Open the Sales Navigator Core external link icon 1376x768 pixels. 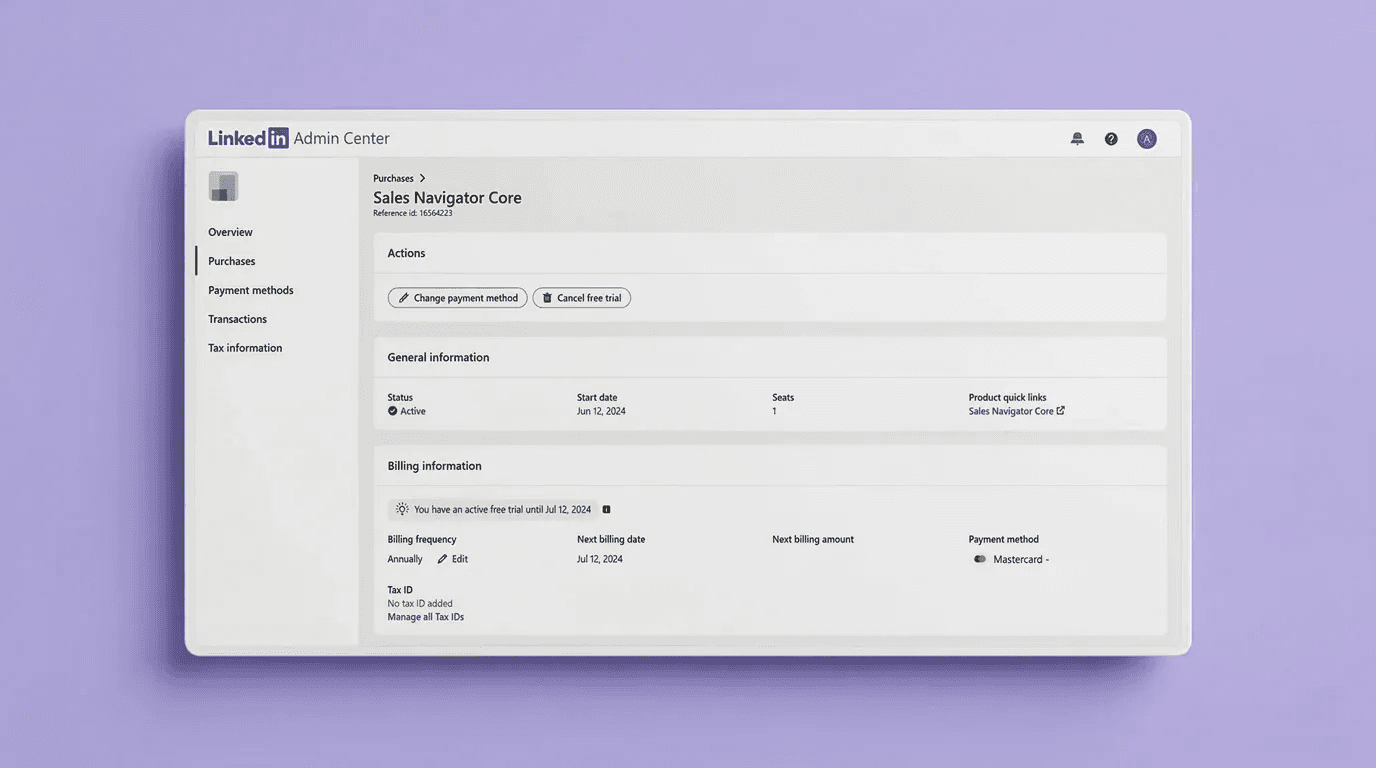point(1061,410)
